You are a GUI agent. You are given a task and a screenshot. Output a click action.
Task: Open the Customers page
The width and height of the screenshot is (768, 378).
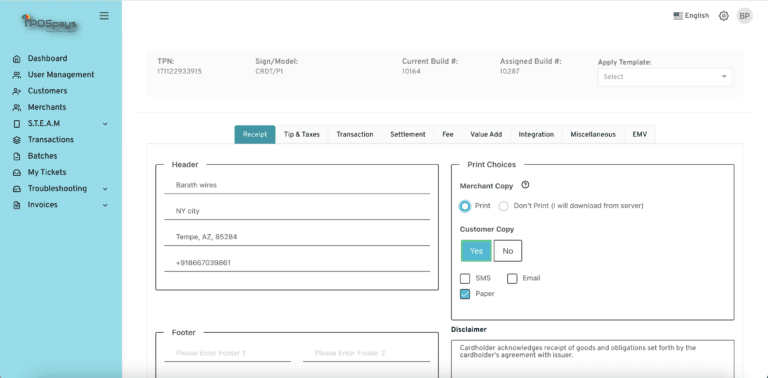[48, 91]
